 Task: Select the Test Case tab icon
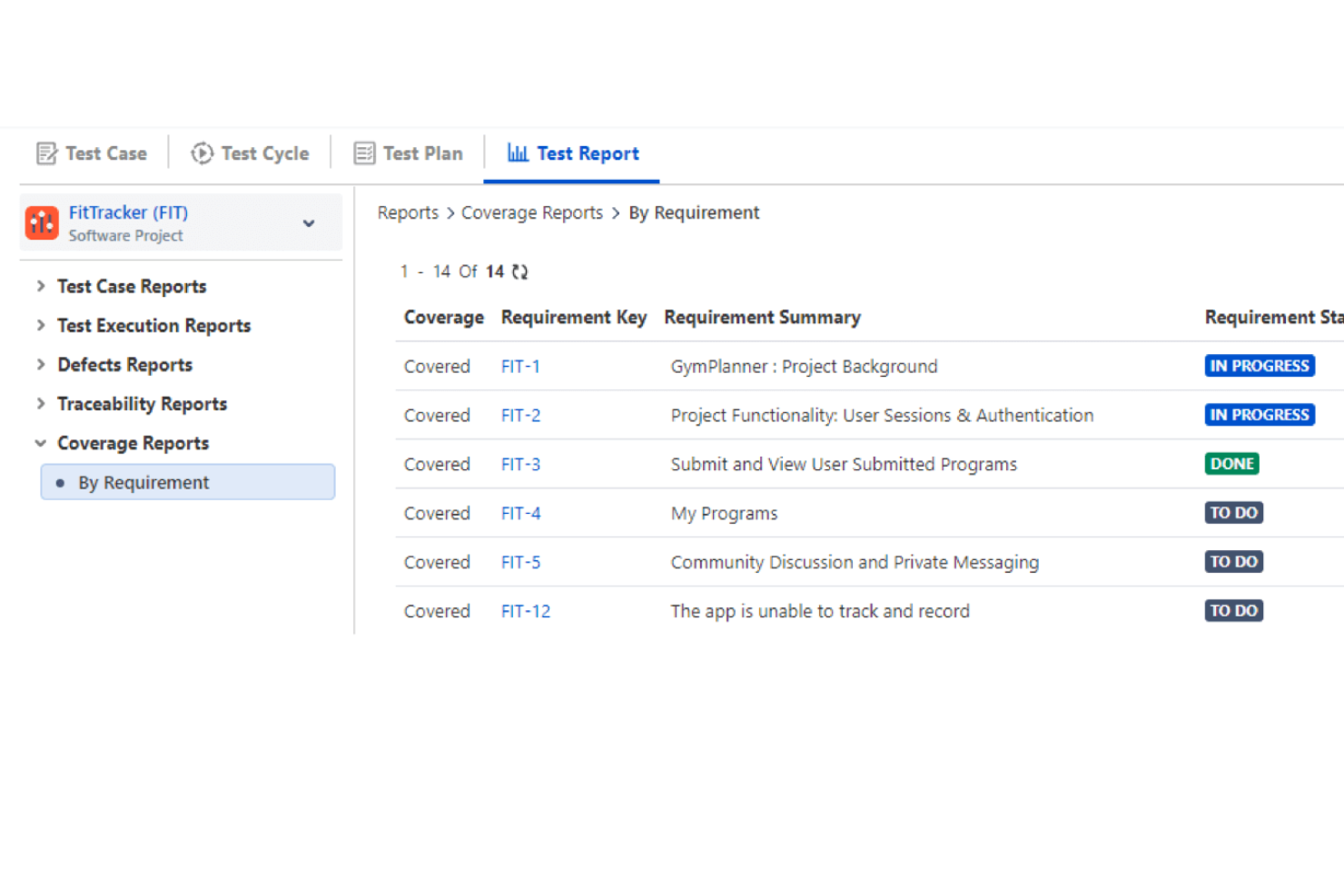click(x=47, y=153)
